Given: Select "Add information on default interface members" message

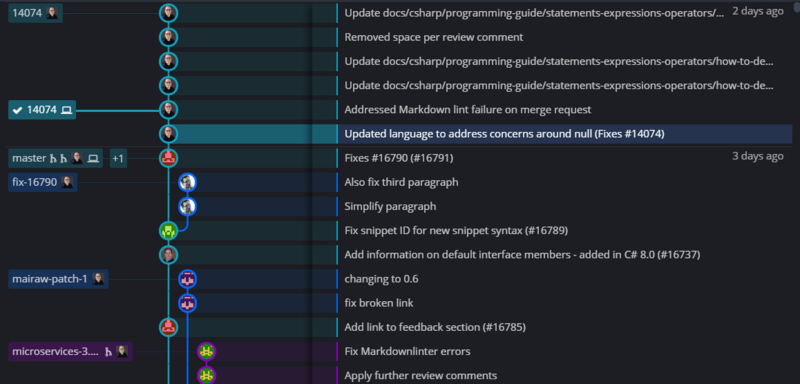Looking at the screenshot, I should click(522, 254).
